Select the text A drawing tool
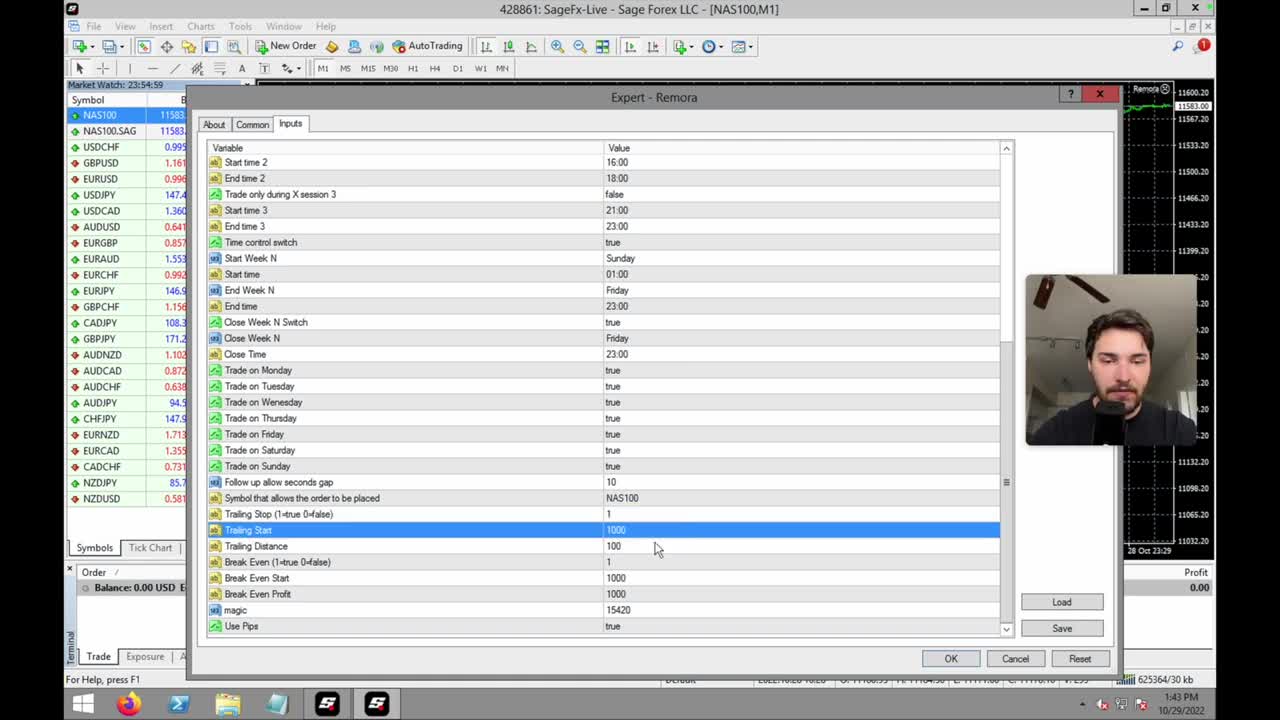Viewport: 1280px width, 720px height. (242, 68)
